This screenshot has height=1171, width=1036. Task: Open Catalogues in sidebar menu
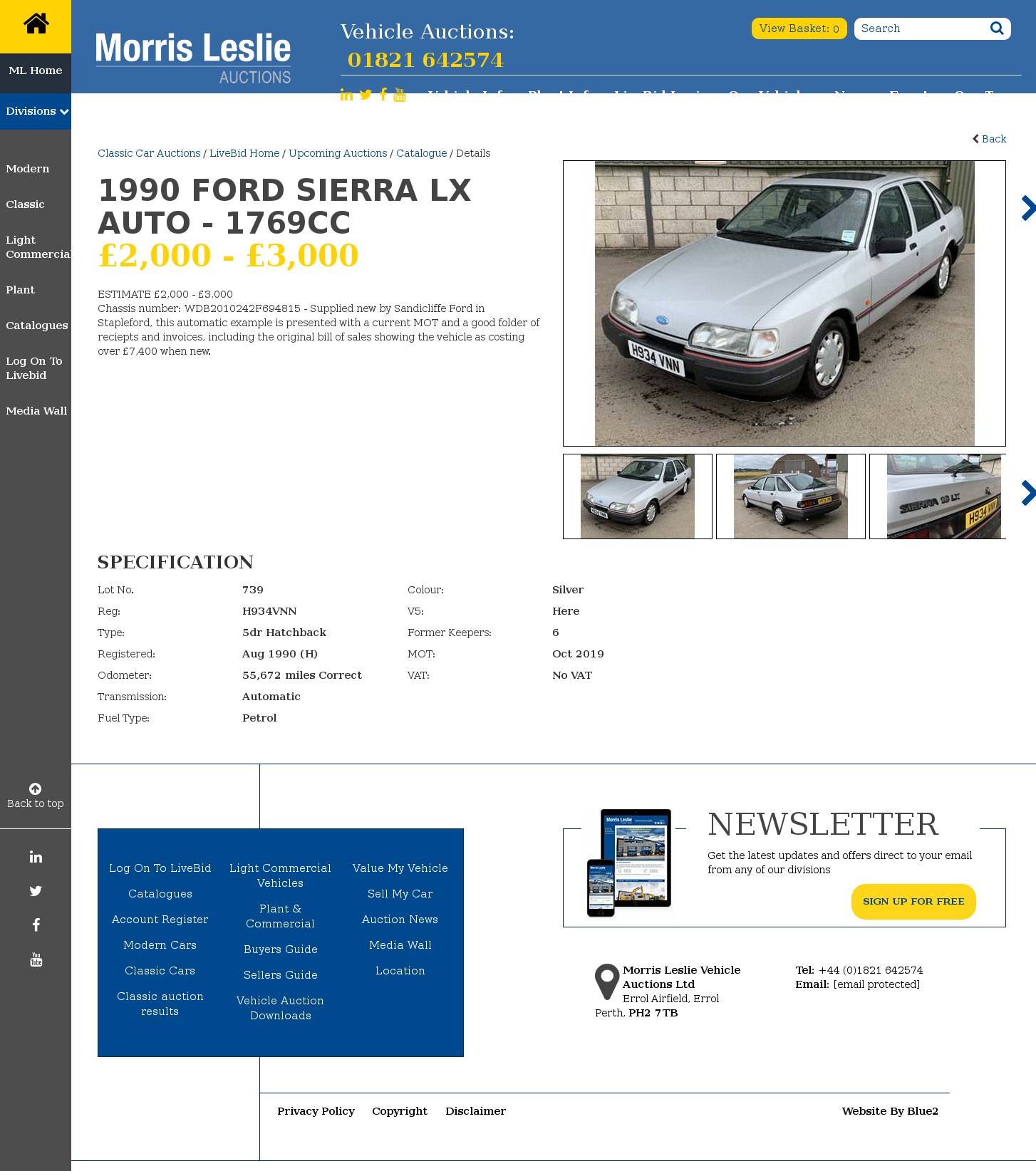click(x=37, y=326)
